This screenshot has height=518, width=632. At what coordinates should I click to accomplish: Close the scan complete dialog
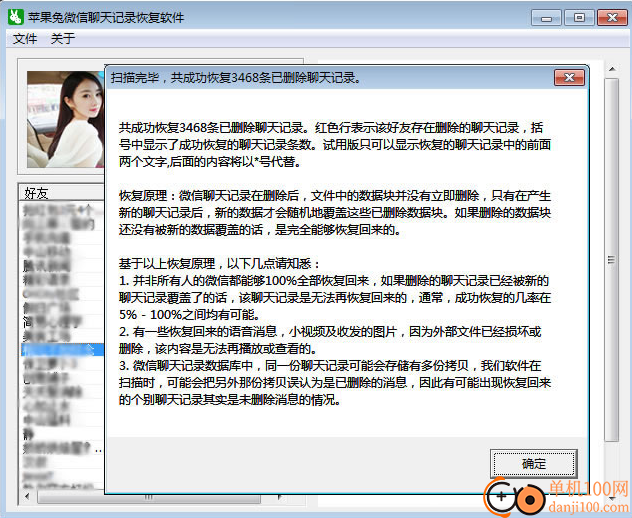569,77
